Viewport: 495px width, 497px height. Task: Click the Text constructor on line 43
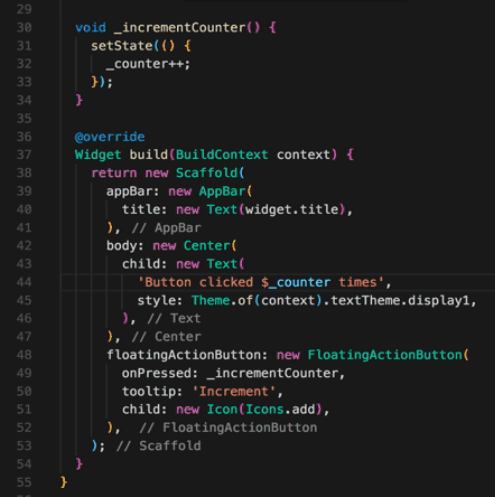coord(222,264)
